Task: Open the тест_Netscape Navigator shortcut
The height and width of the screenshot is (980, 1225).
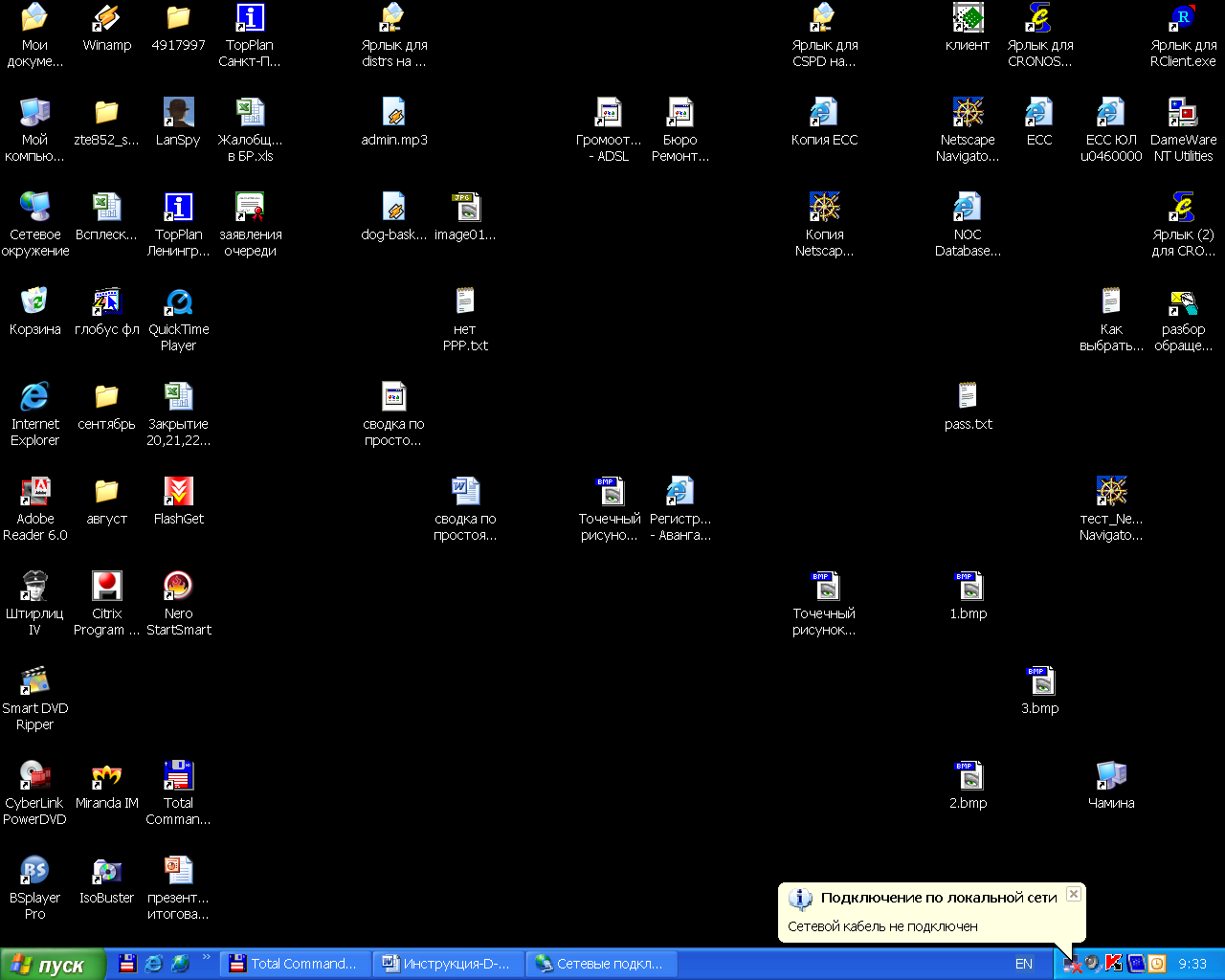Action: (x=1111, y=509)
